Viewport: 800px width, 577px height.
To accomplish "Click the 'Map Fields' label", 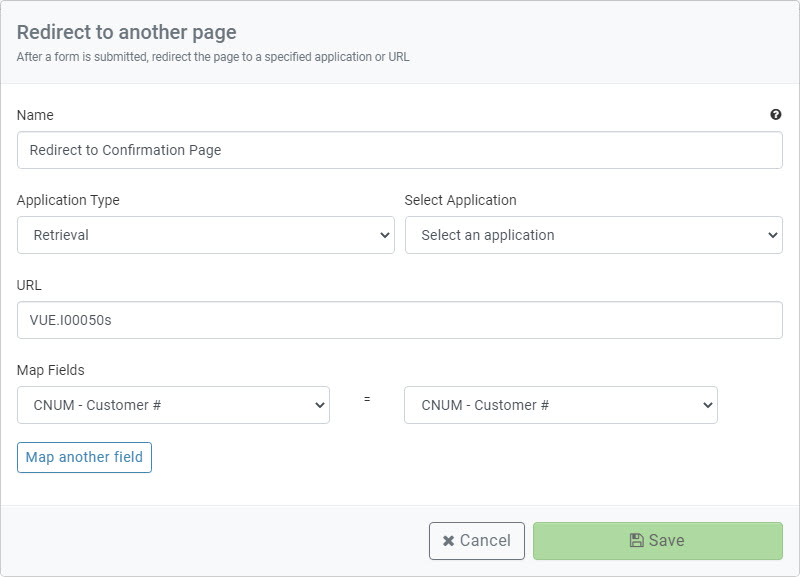I will tap(51, 370).
